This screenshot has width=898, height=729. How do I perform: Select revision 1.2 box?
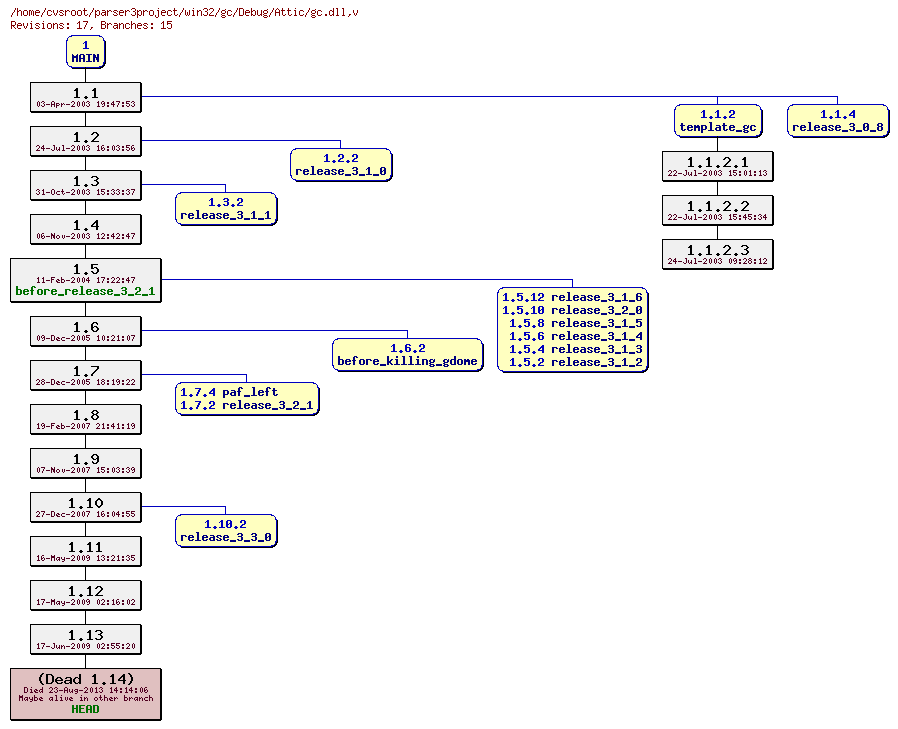pyautogui.click(x=85, y=141)
